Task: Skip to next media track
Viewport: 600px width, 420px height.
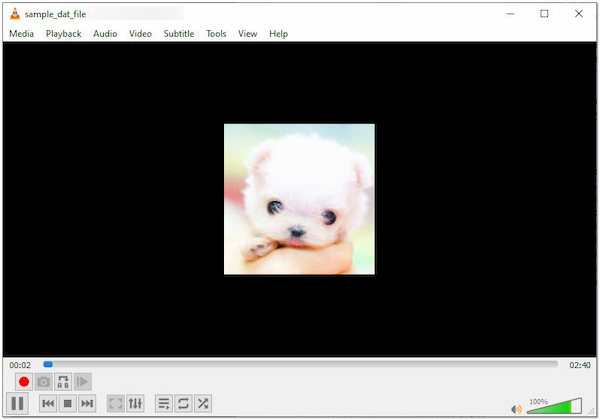Action: (x=87, y=403)
